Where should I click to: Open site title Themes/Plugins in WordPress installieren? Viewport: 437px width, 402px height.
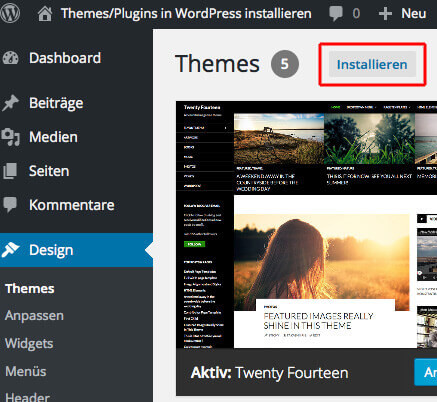coord(186,14)
